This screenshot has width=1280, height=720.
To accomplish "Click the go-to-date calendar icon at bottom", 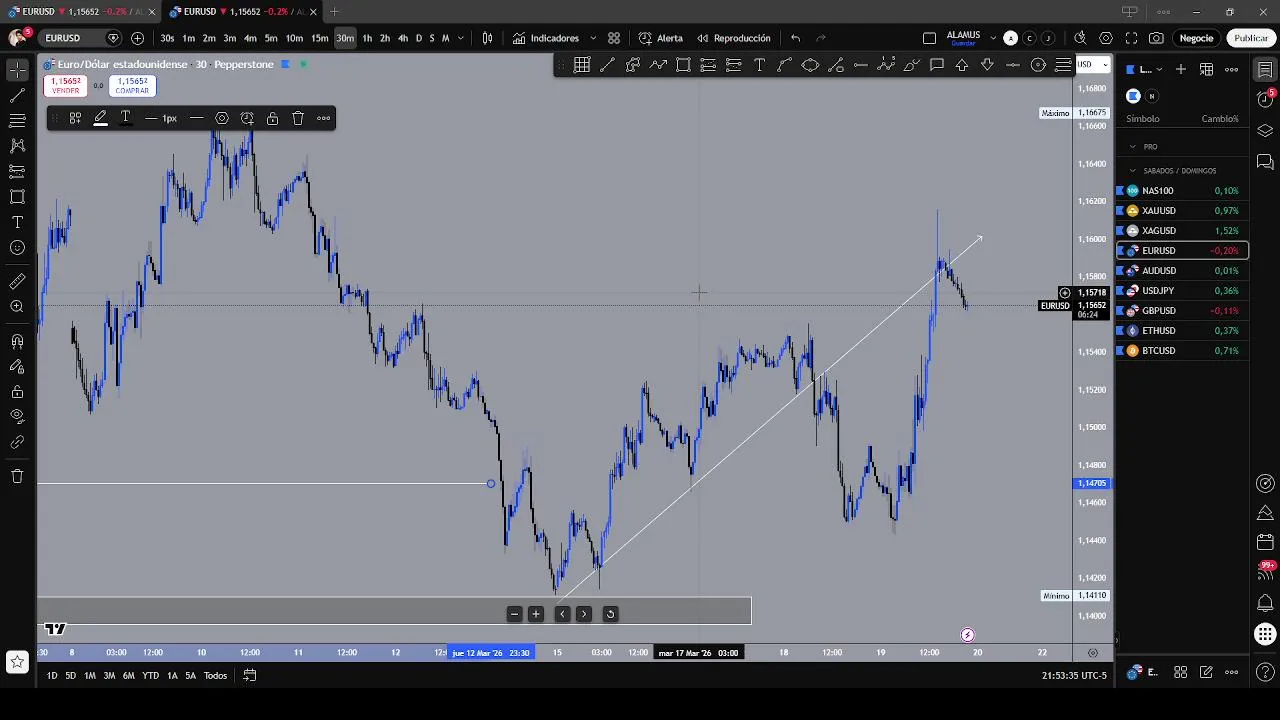I will [250, 675].
